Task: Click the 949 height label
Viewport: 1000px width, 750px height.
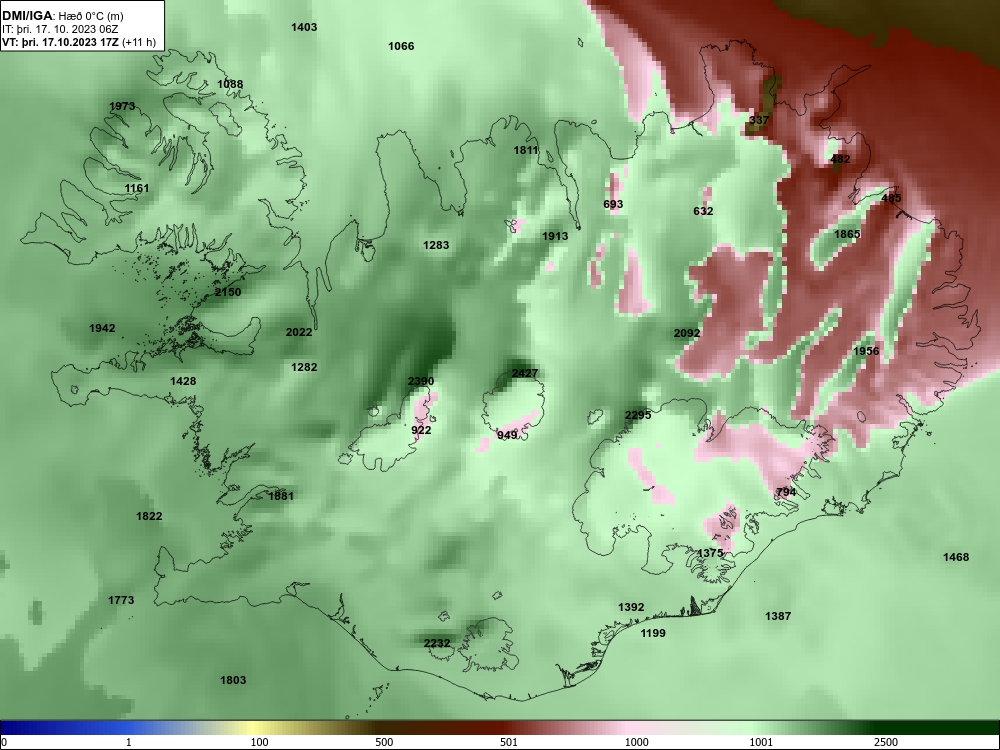Action: click(507, 436)
